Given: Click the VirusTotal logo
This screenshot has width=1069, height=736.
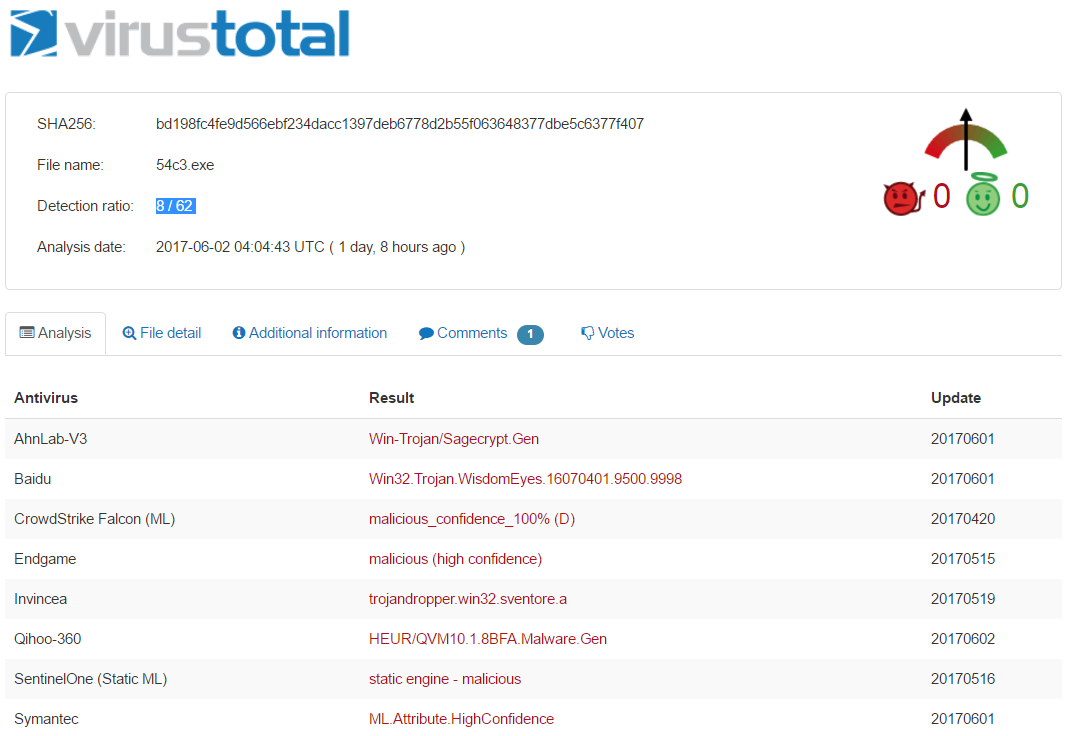Looking at the screenshot, I should (180, 33).
